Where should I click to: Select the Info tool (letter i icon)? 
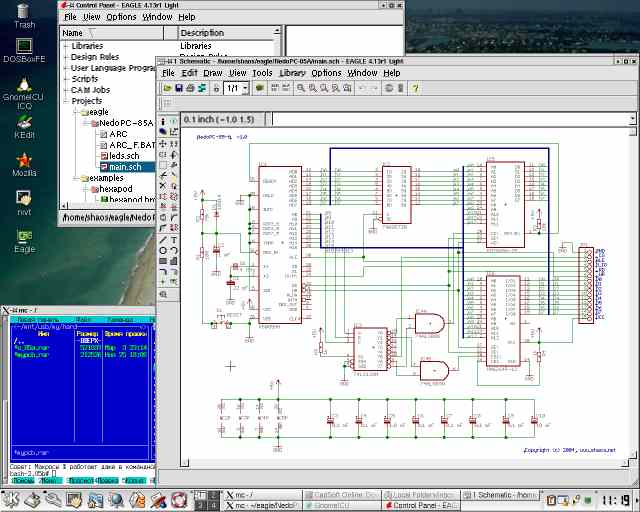pos(163,121)
